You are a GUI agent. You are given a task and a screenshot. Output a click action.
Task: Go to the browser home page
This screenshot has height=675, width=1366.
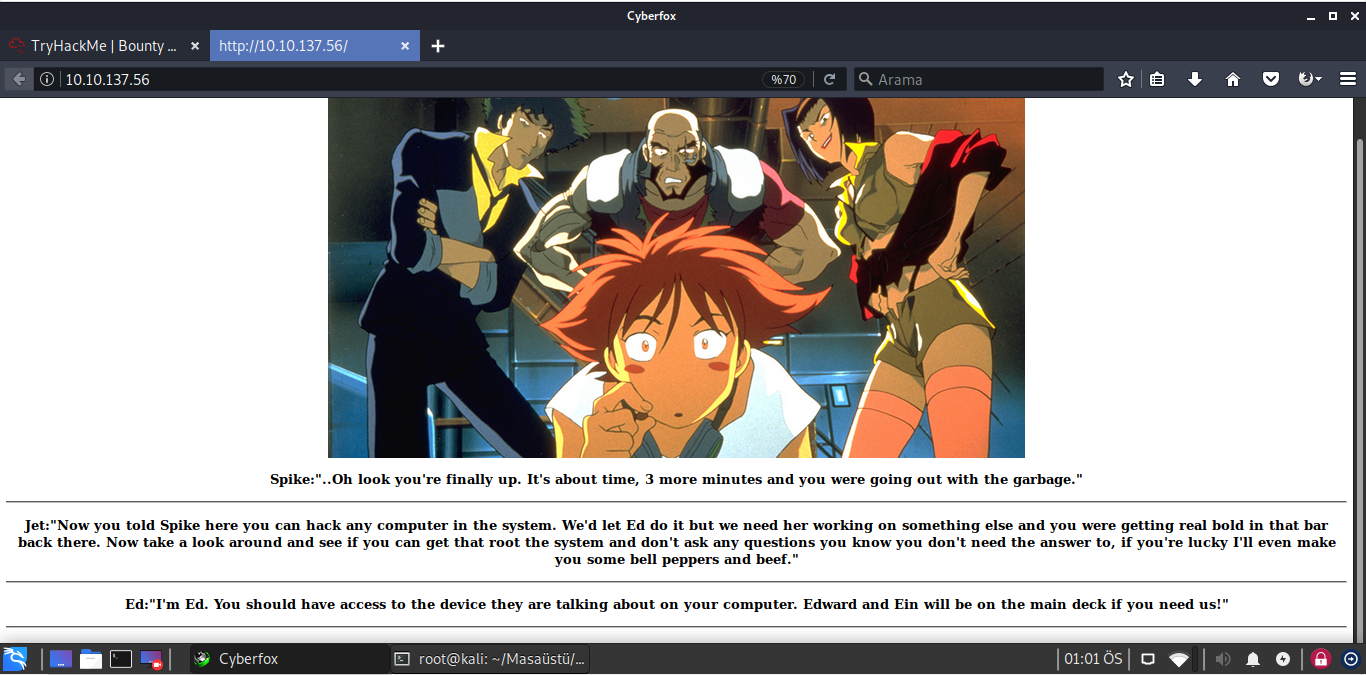[x=1232, y=79]
